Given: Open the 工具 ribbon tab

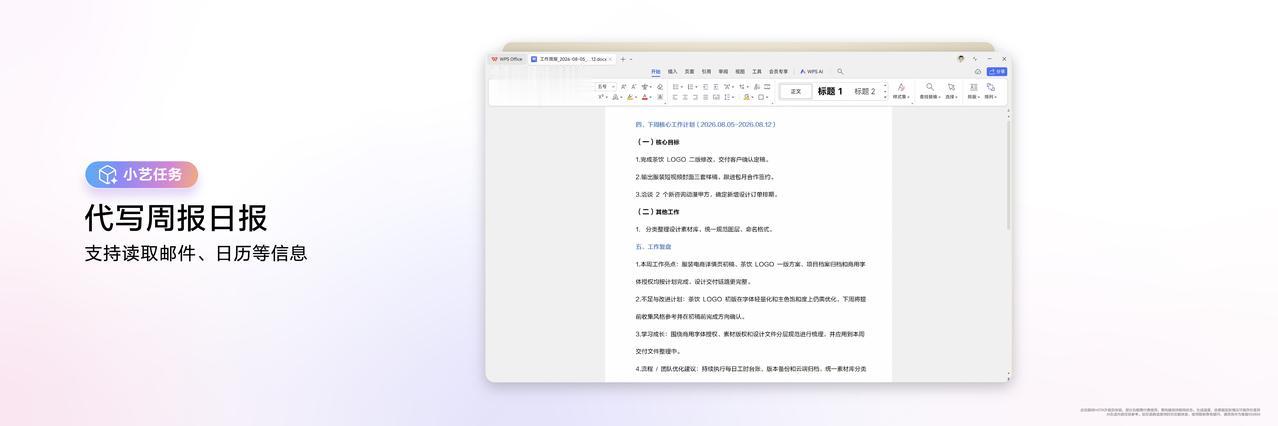Looking at the screenshot, I should (757, 72).
